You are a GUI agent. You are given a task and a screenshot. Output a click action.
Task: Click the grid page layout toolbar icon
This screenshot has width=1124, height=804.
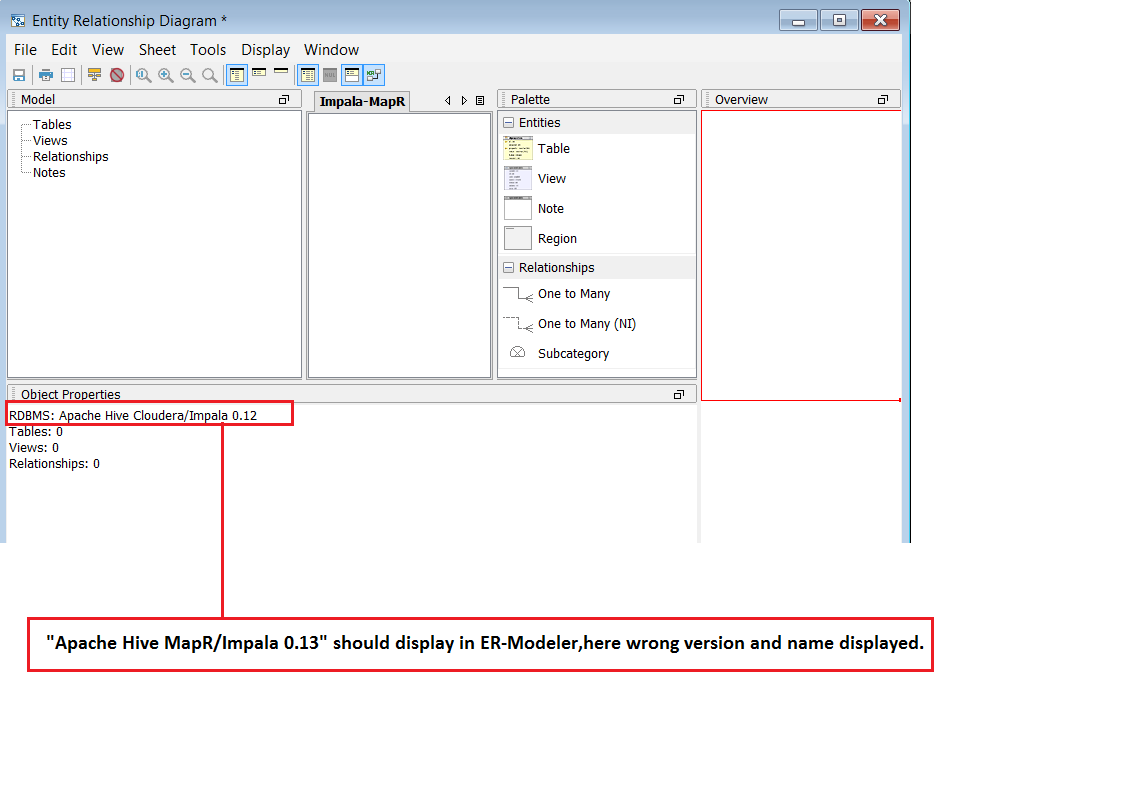click(x=68, y=75)
